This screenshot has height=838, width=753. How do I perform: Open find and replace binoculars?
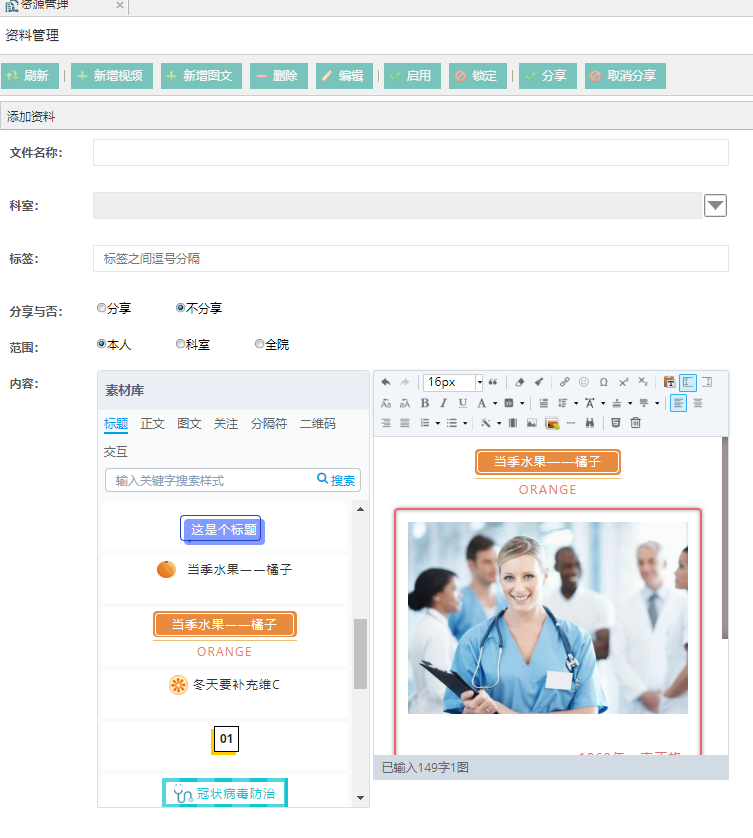click(590, 423)
